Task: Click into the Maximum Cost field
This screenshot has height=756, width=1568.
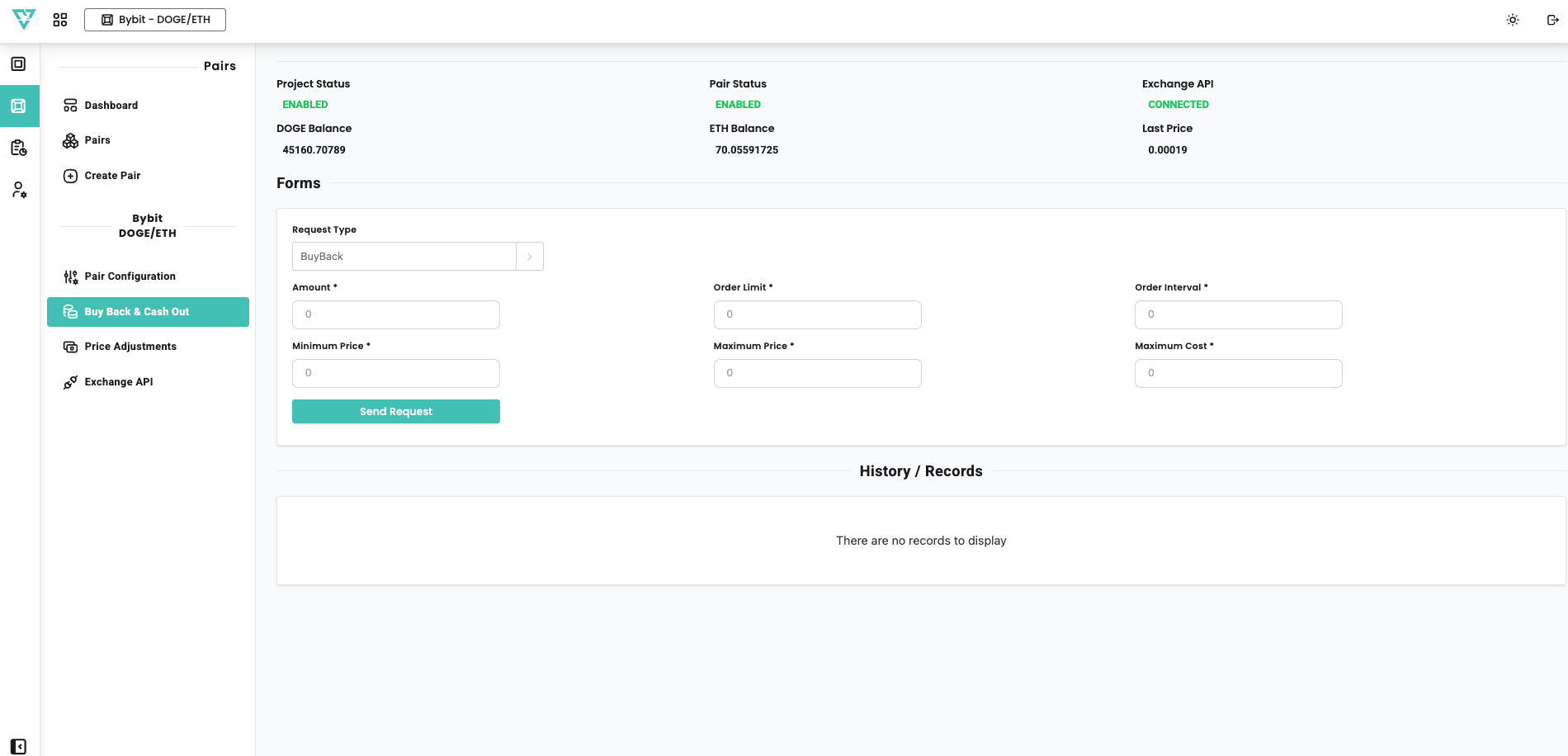Action: click(x=1238, y=373)
